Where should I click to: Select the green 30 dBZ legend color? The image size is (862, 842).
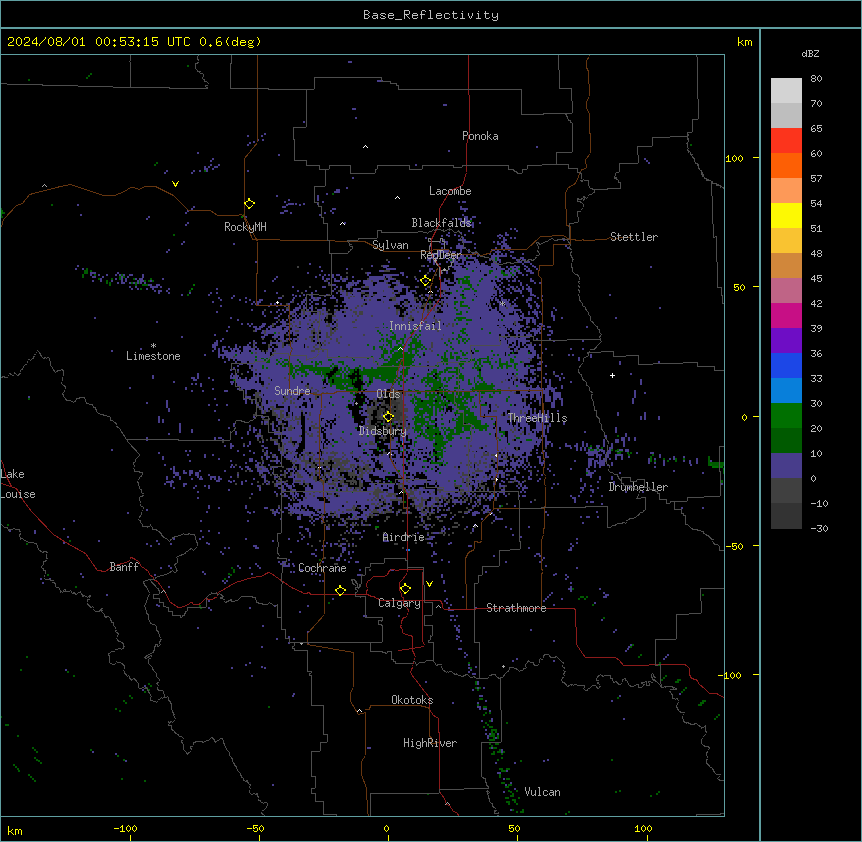pyautogui.click(x=786, y=416)
